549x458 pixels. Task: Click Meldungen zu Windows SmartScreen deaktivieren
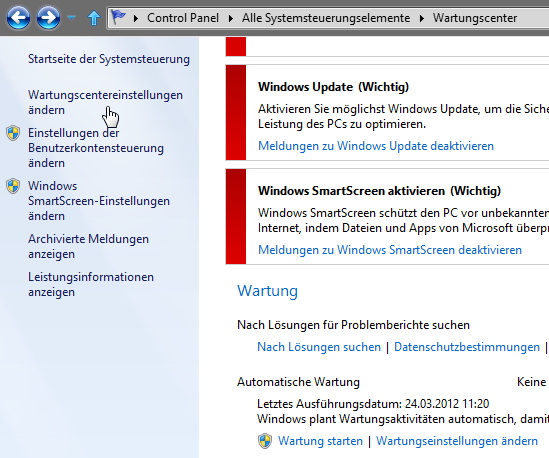coord(390,250)
